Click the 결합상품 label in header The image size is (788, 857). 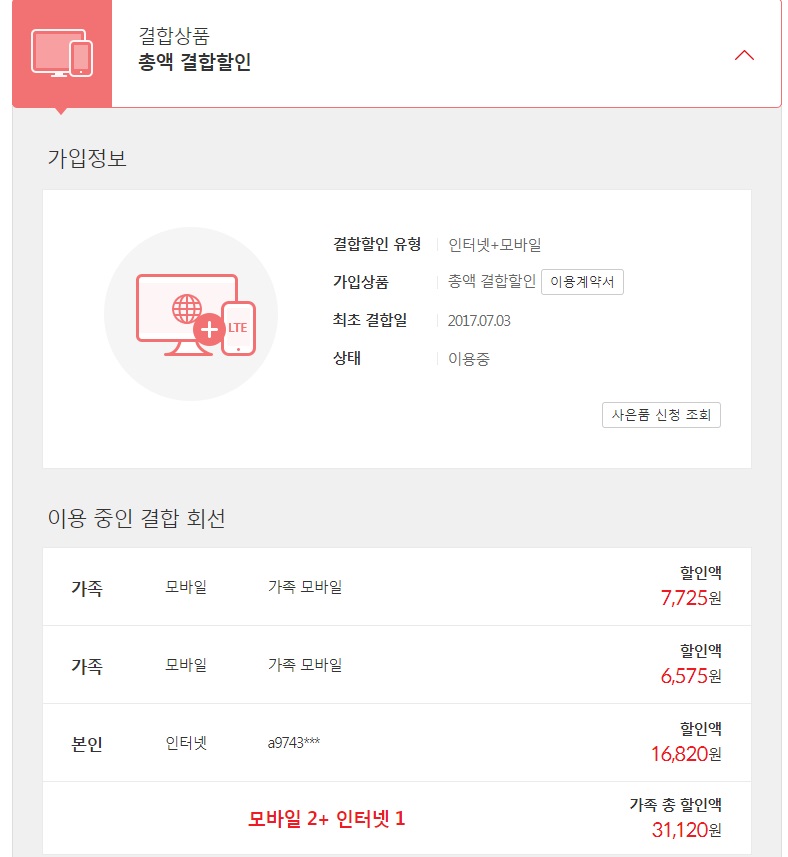pyautogui.click(x=174, y=36)
